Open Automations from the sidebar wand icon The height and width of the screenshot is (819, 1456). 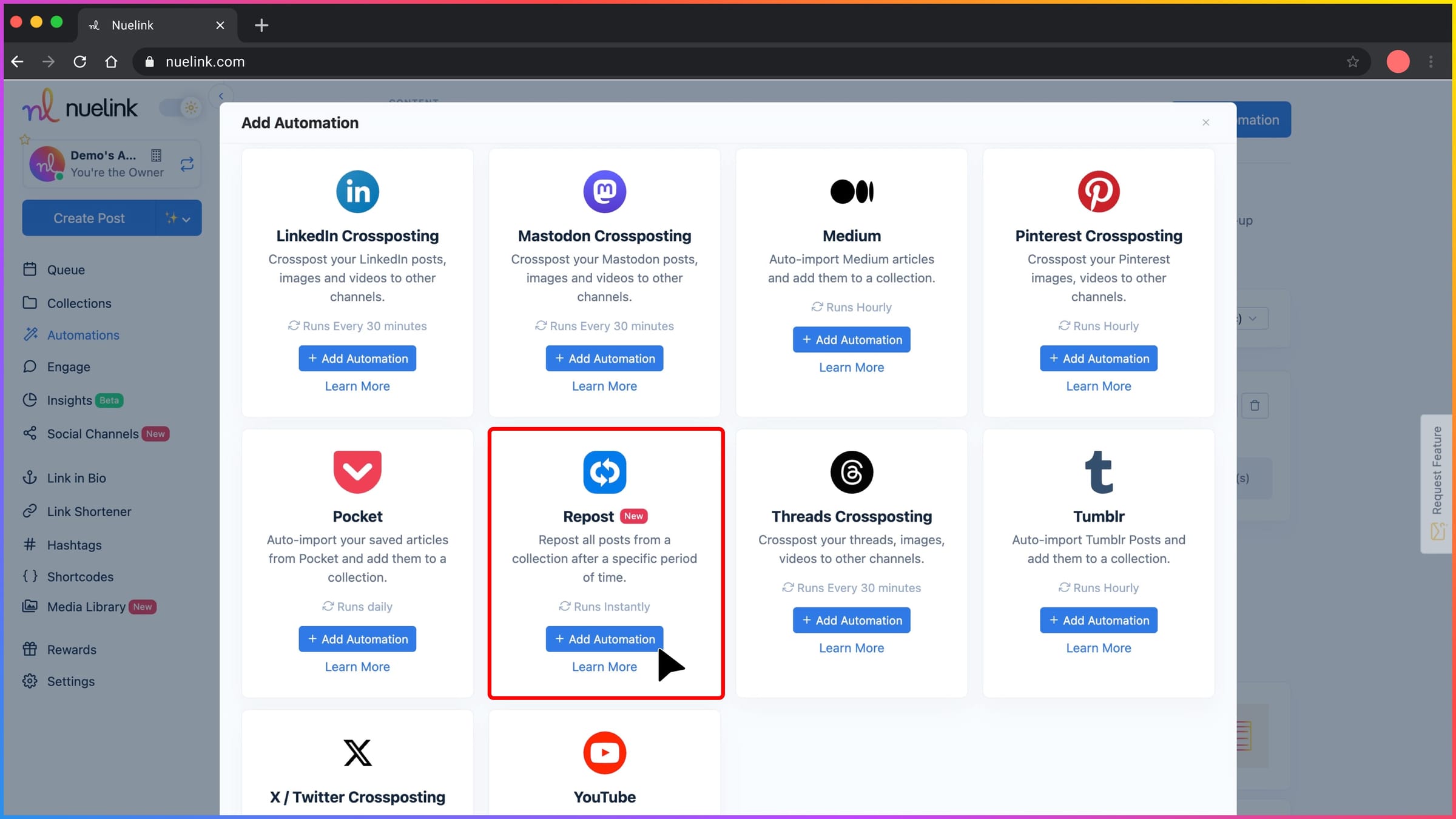pos(30,335)
